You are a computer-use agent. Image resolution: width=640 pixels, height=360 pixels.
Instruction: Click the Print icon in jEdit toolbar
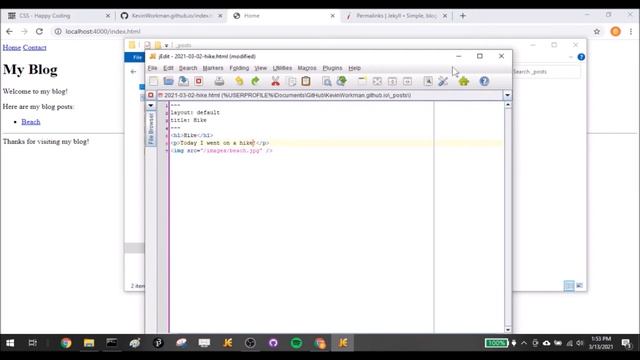(x=220, y=81)
